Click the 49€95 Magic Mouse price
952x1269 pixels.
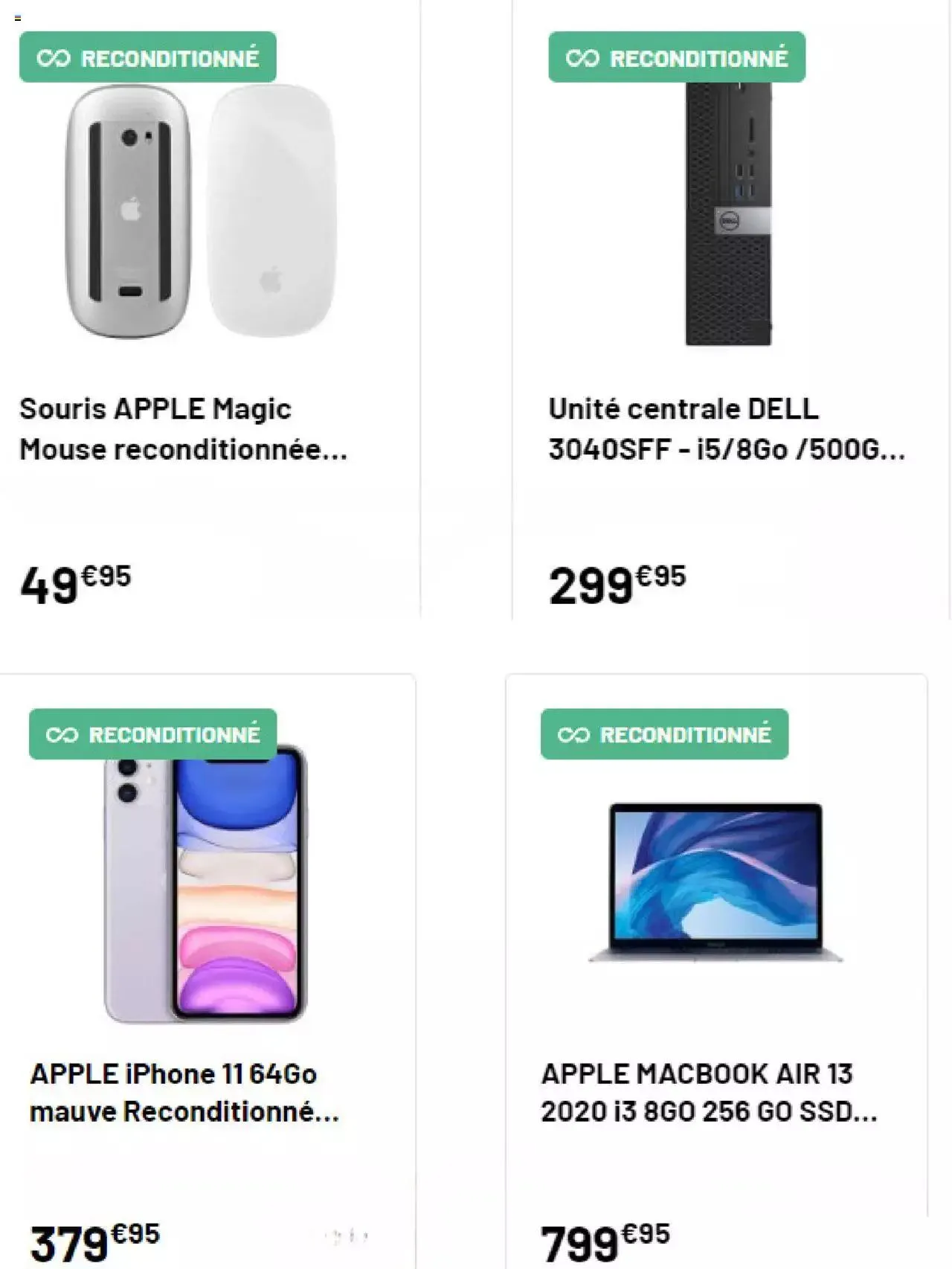click(75, 584)
